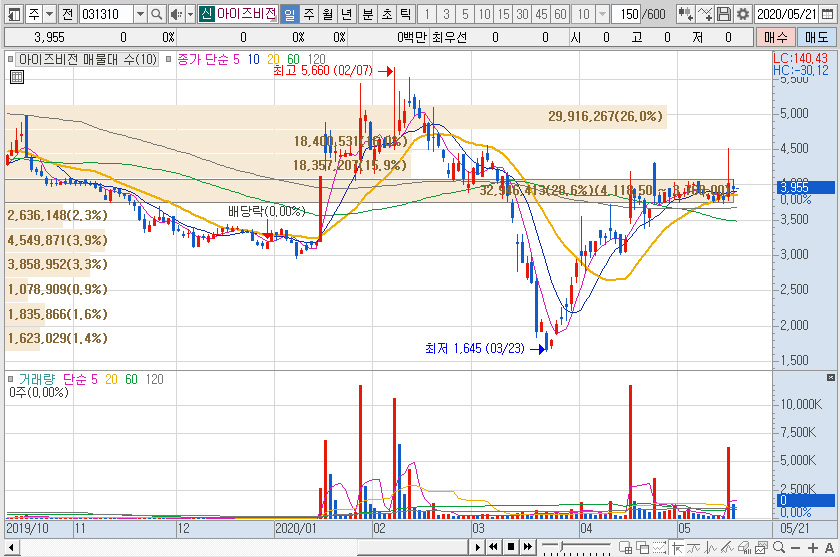Click the scroll-left arrow of chart scrollbar

pyautogui.click(x=11, y=548)
